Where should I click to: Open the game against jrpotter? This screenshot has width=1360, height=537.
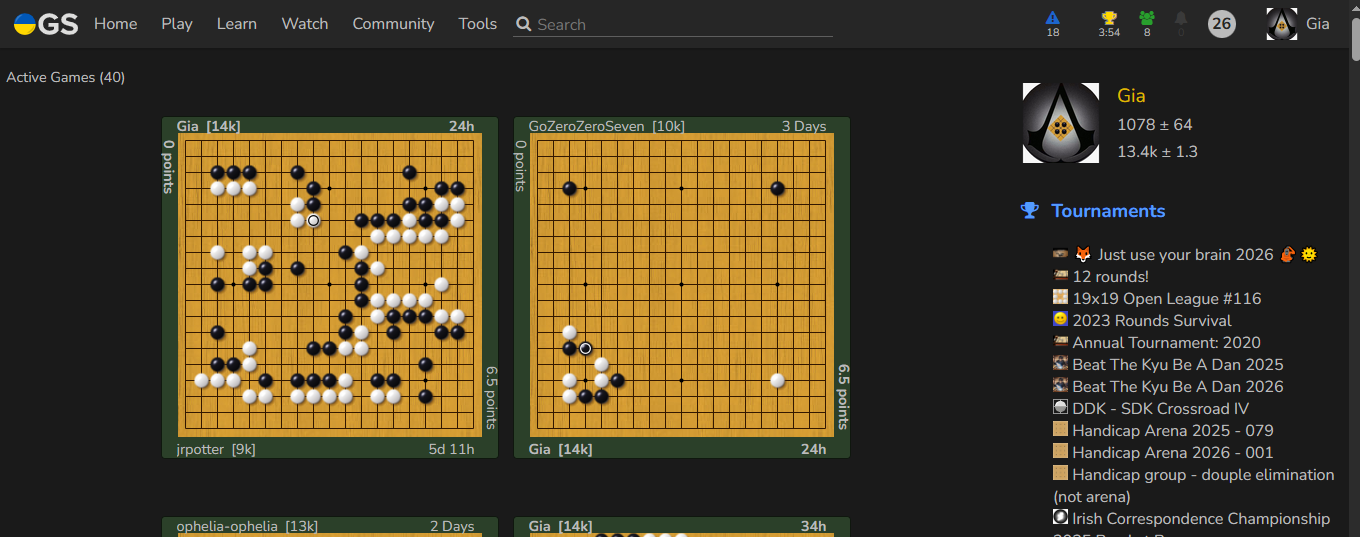click(330, 285)
